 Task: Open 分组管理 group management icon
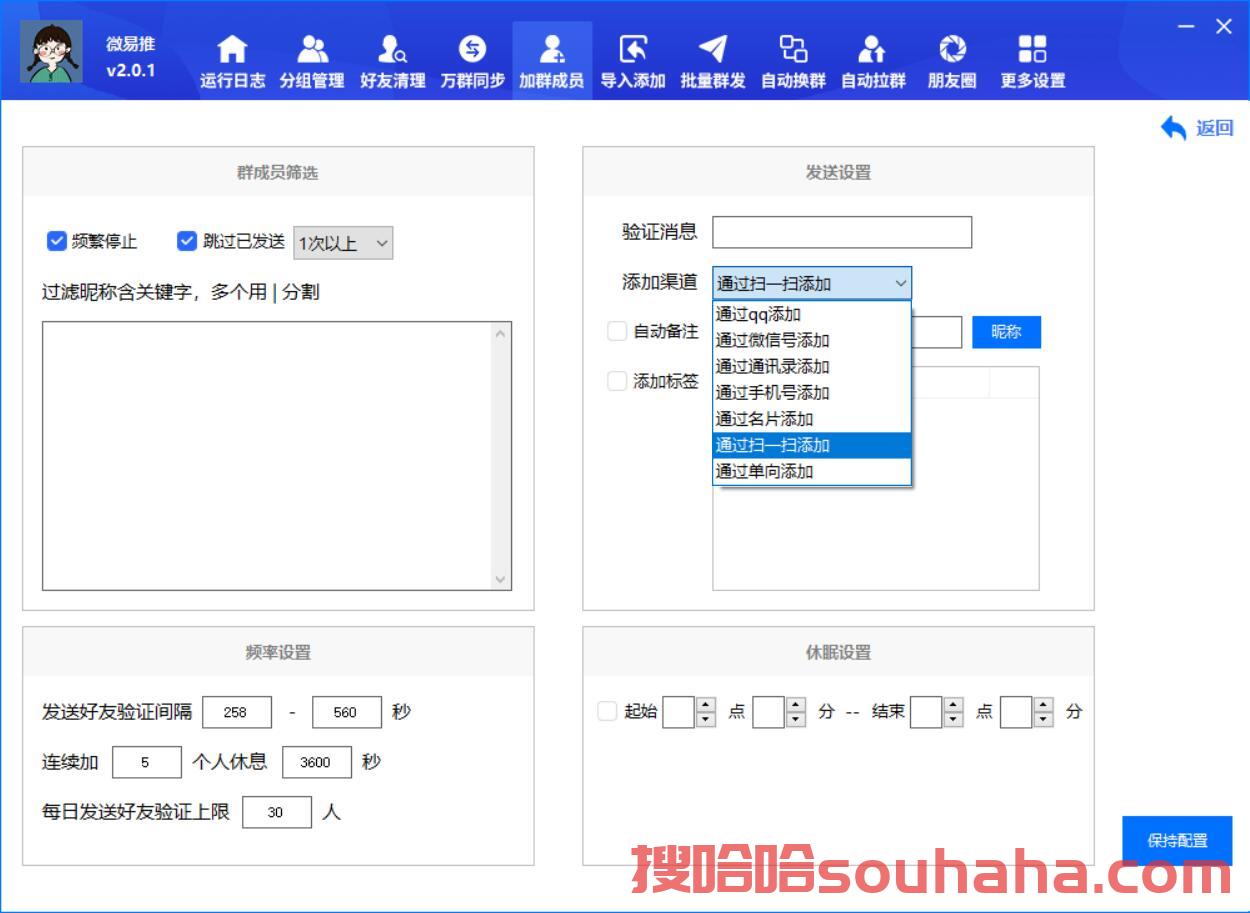[312, 50]
